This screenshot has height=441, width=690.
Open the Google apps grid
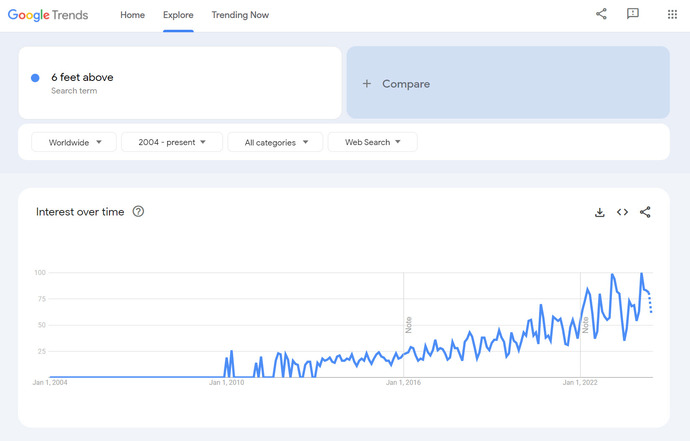click(x=672, y=14)
